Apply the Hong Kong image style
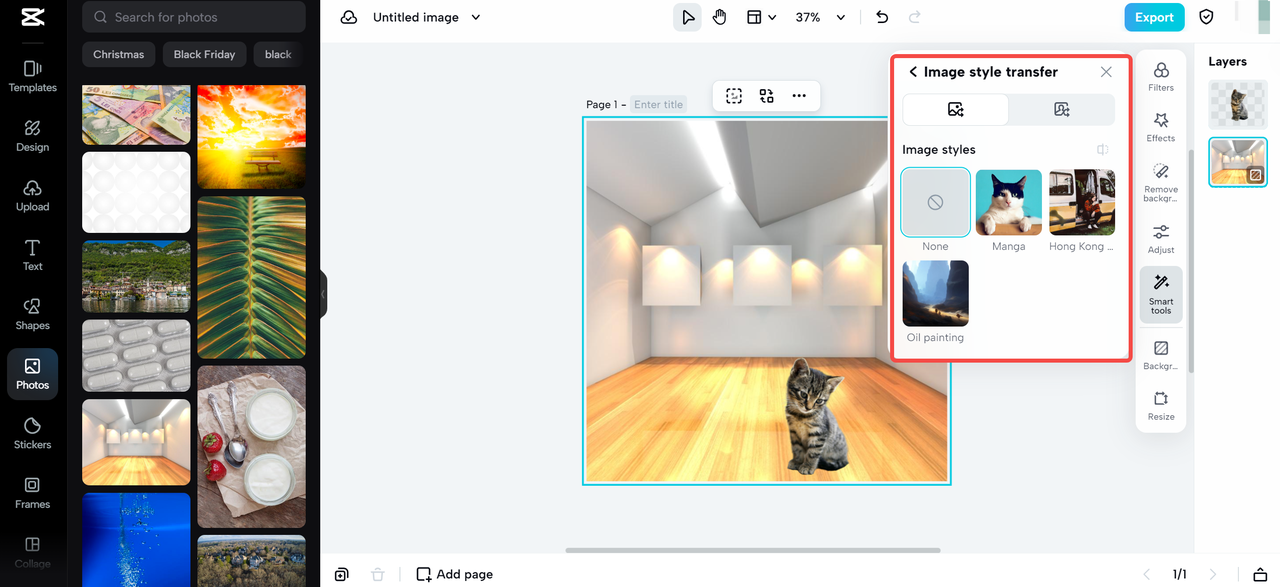 1082,202
